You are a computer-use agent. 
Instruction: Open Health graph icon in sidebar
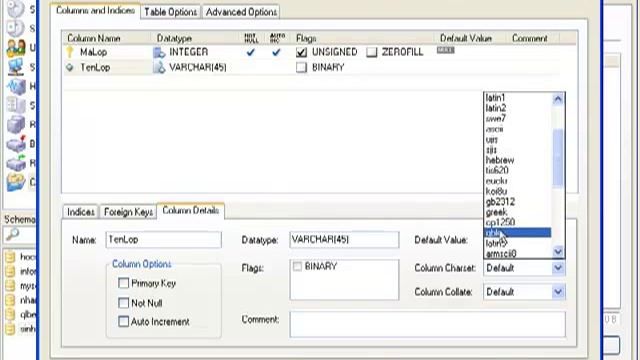[16, 86]
